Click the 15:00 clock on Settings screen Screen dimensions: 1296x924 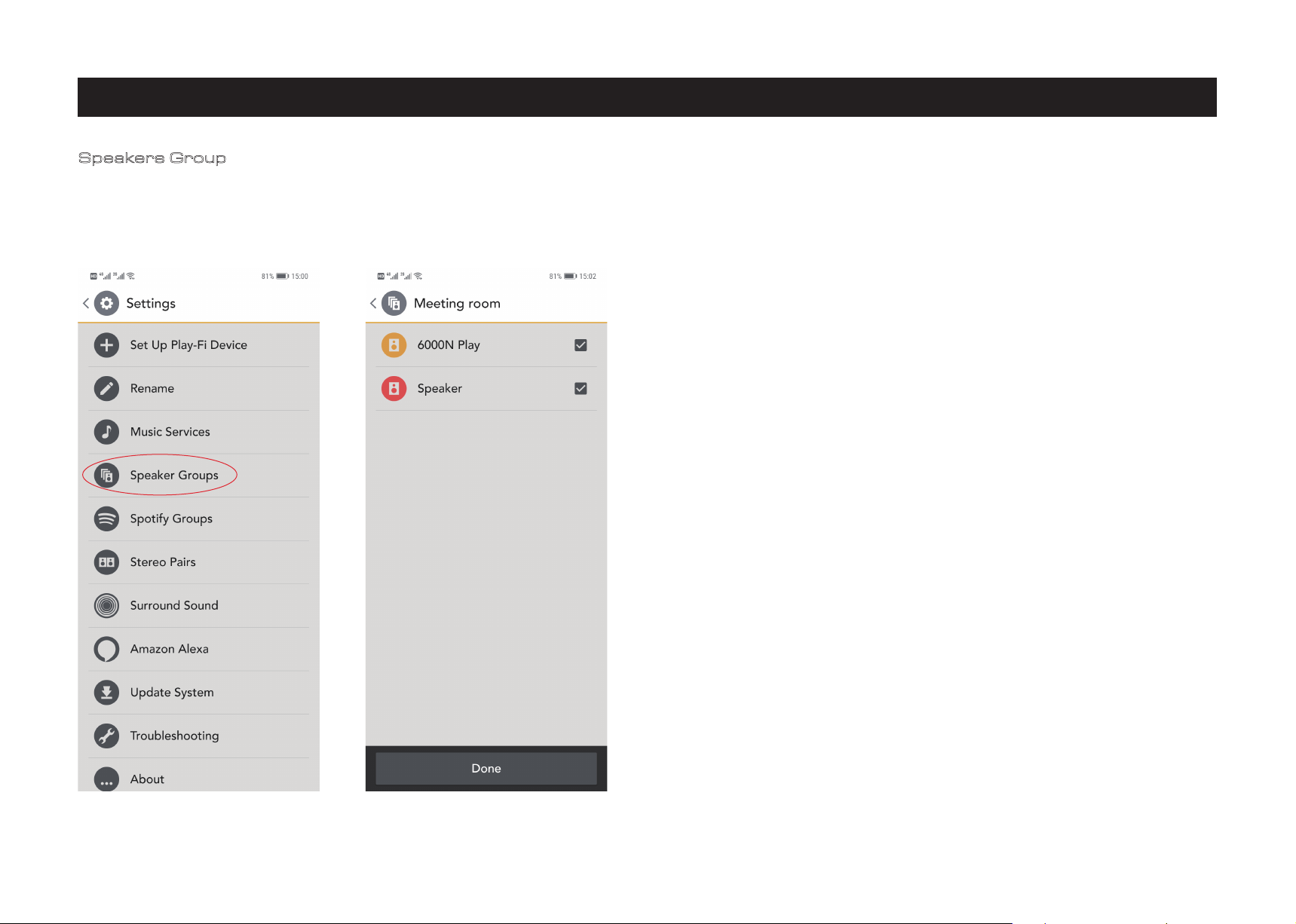(300, 276)
